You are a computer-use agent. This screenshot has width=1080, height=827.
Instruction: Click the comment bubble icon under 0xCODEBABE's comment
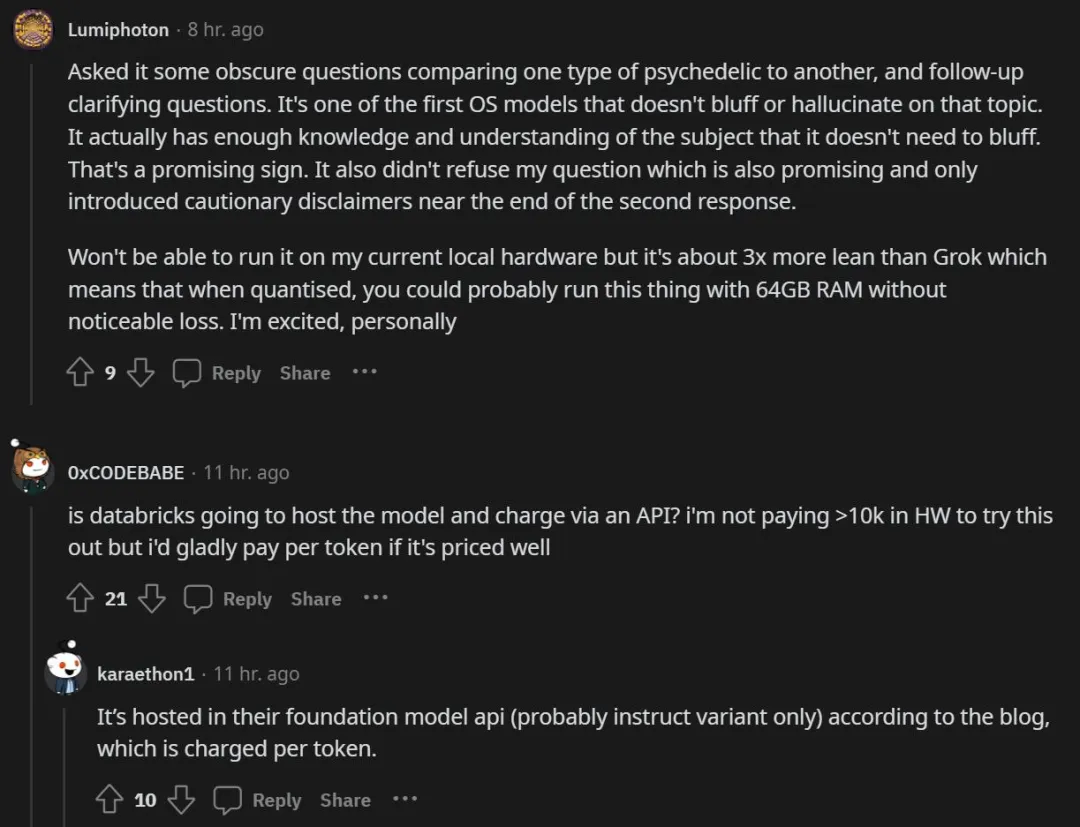point(198,598)
